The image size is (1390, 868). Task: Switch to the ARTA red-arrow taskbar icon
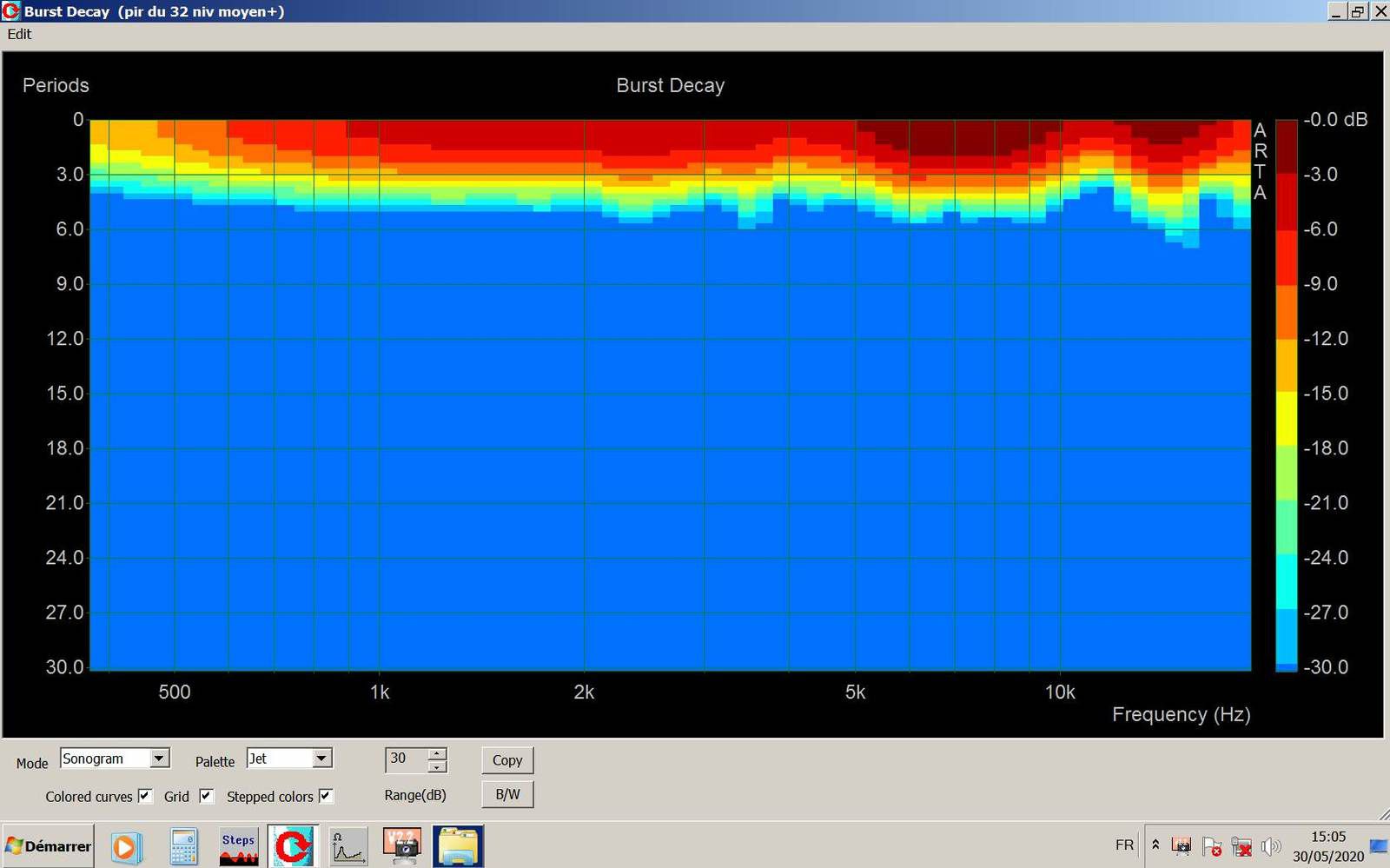[293, 846]
